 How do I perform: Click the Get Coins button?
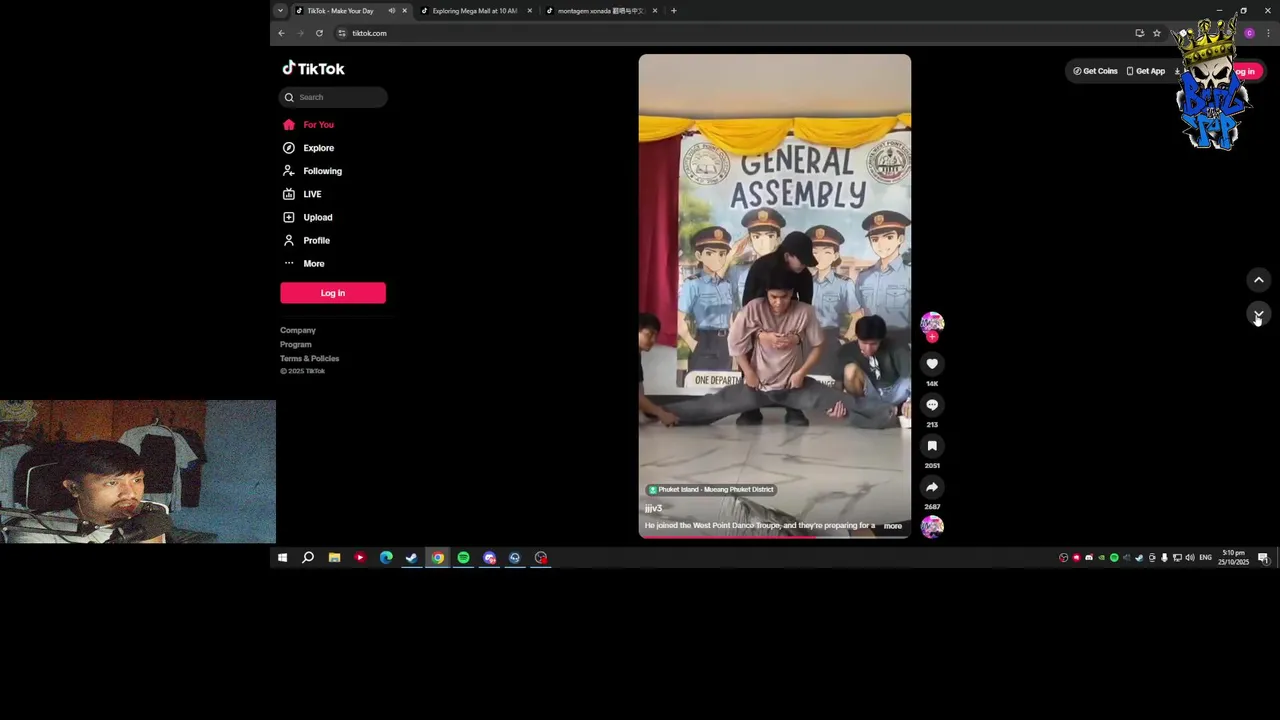pos(1095,71)
